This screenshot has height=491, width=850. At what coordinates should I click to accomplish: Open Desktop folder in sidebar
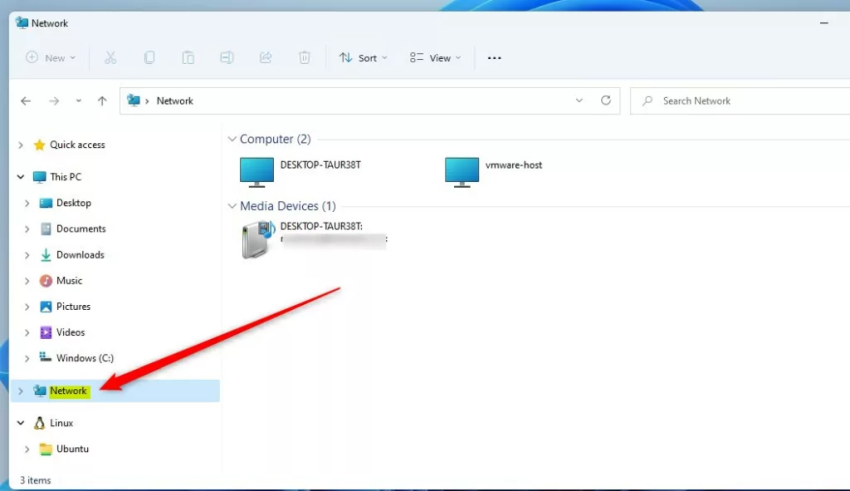pos(73,203)
